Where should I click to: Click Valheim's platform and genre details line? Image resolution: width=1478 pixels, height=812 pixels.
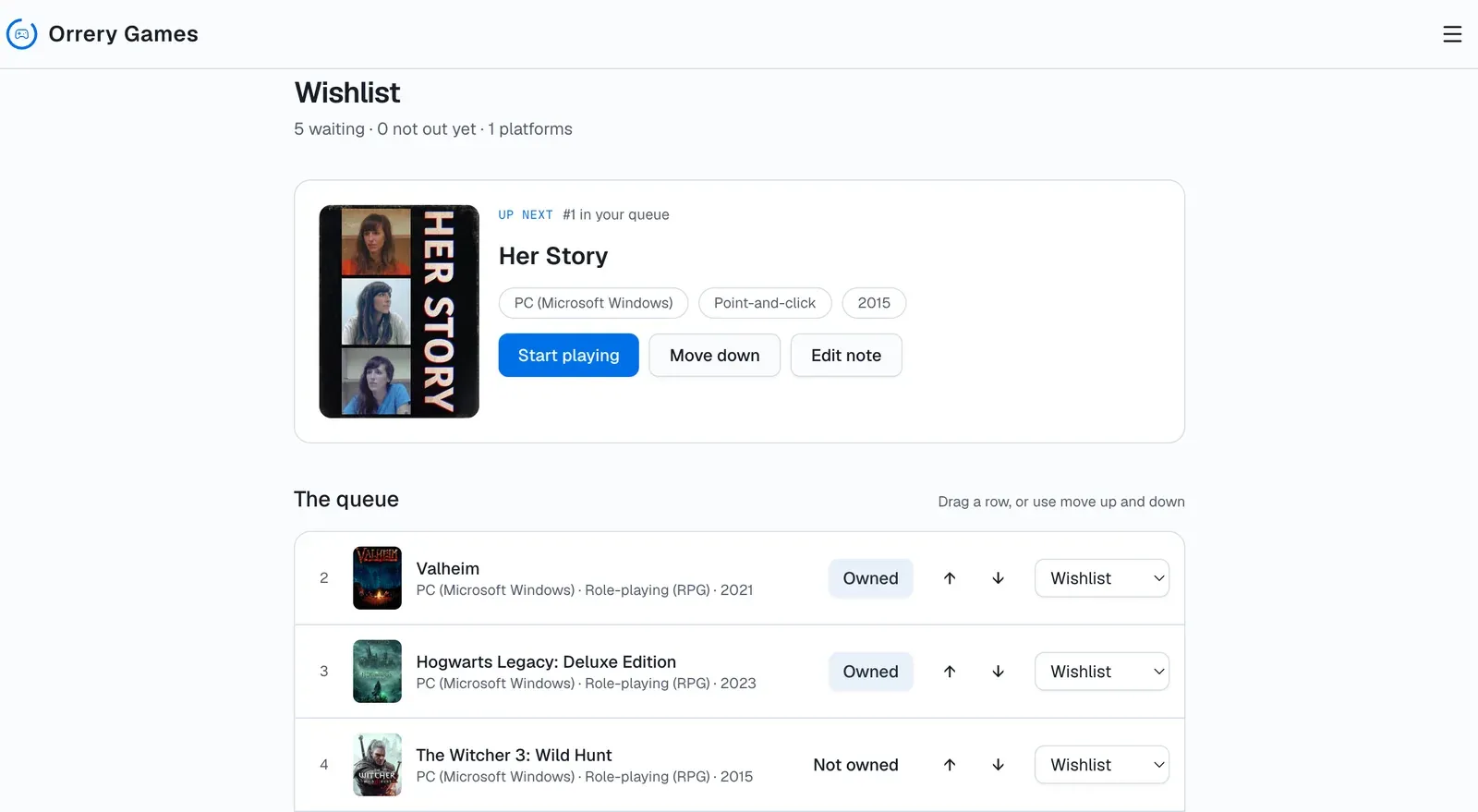pyautogui.click(x=585, y=590)
